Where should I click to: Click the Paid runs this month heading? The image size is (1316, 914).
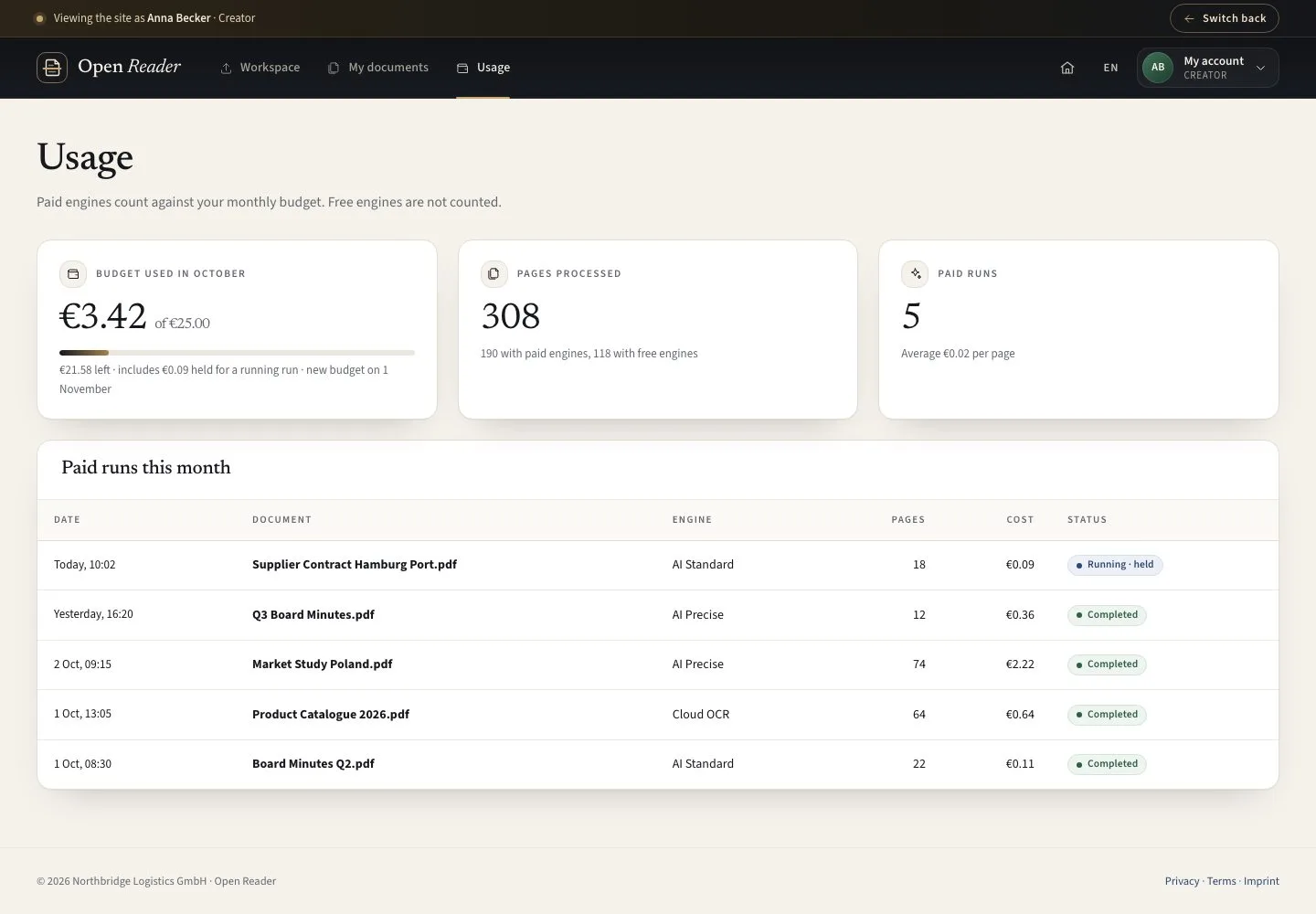click(x=146, y=468)
